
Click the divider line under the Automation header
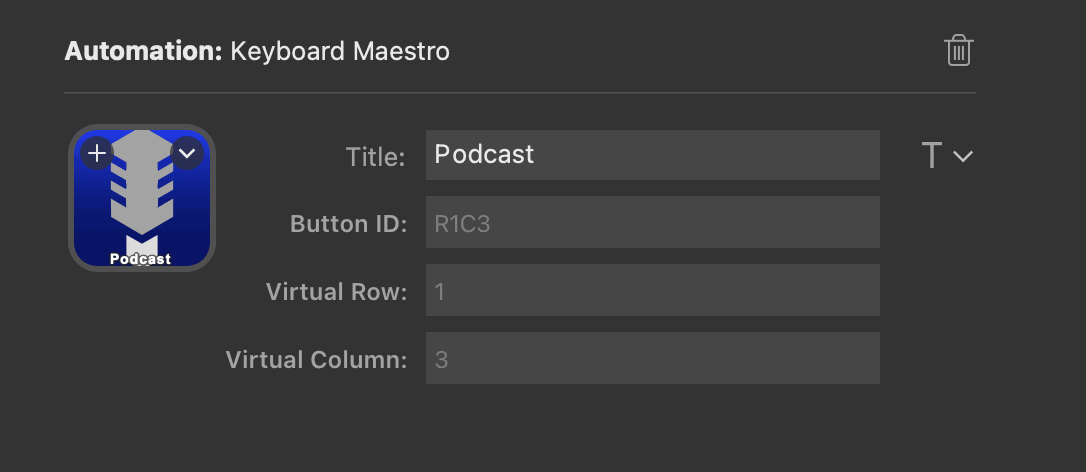coord(519,92)
